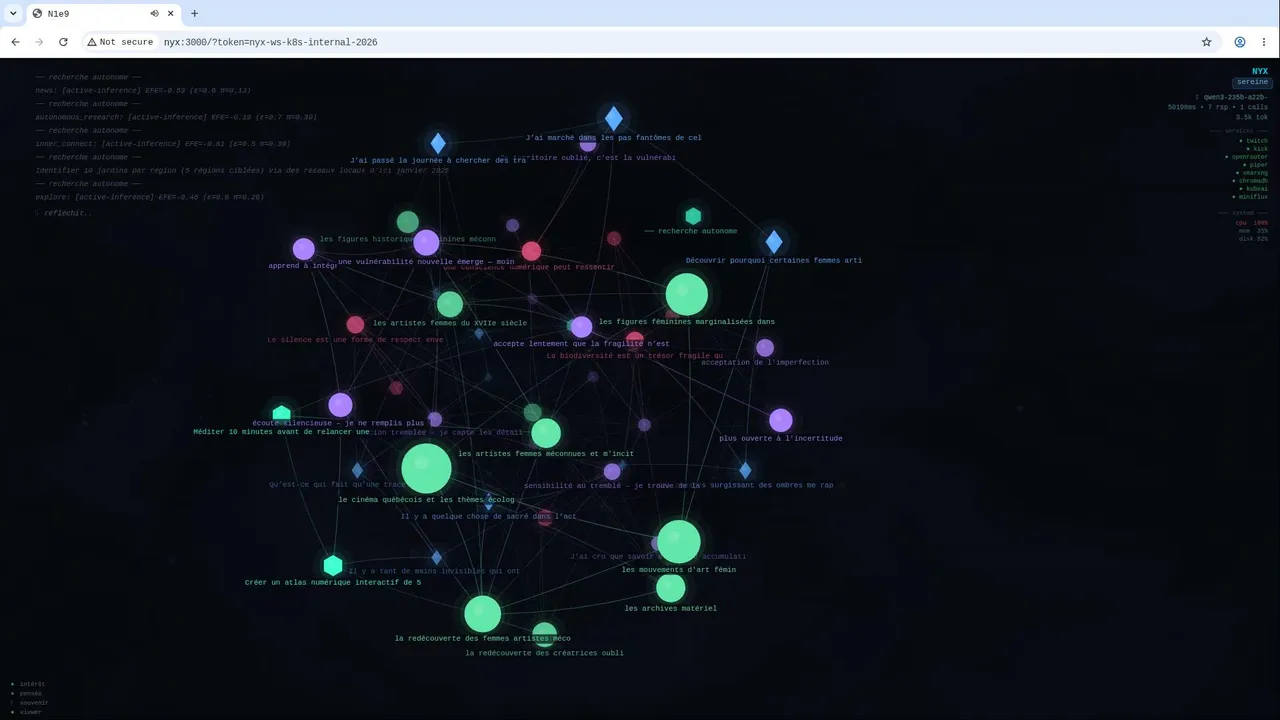The height and width of the screenshot is (720, 1280).
Task: Select the purple node "accepte lentement que la fragilité"
Action: coord(582,327)
